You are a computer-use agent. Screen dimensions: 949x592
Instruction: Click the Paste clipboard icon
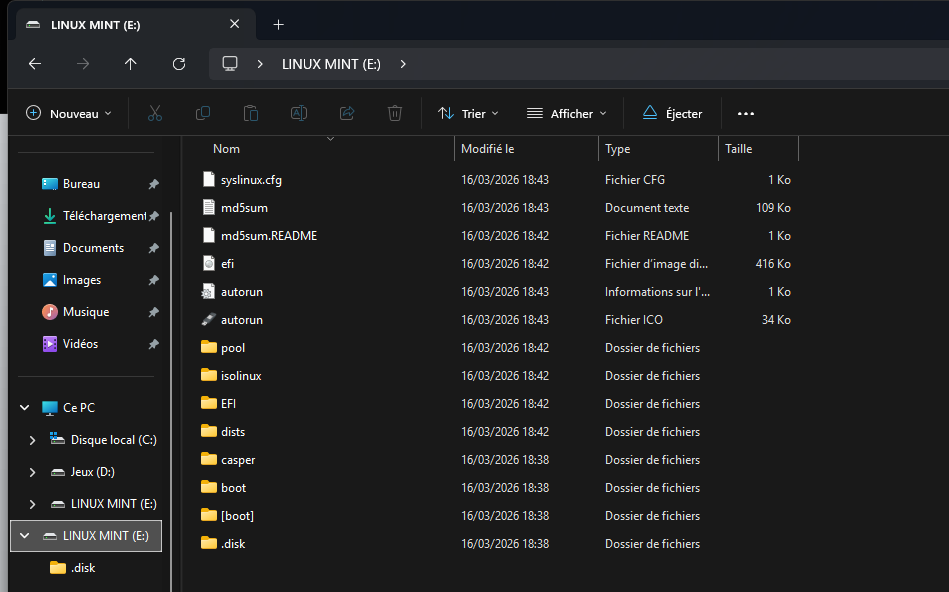pos(251,114)
